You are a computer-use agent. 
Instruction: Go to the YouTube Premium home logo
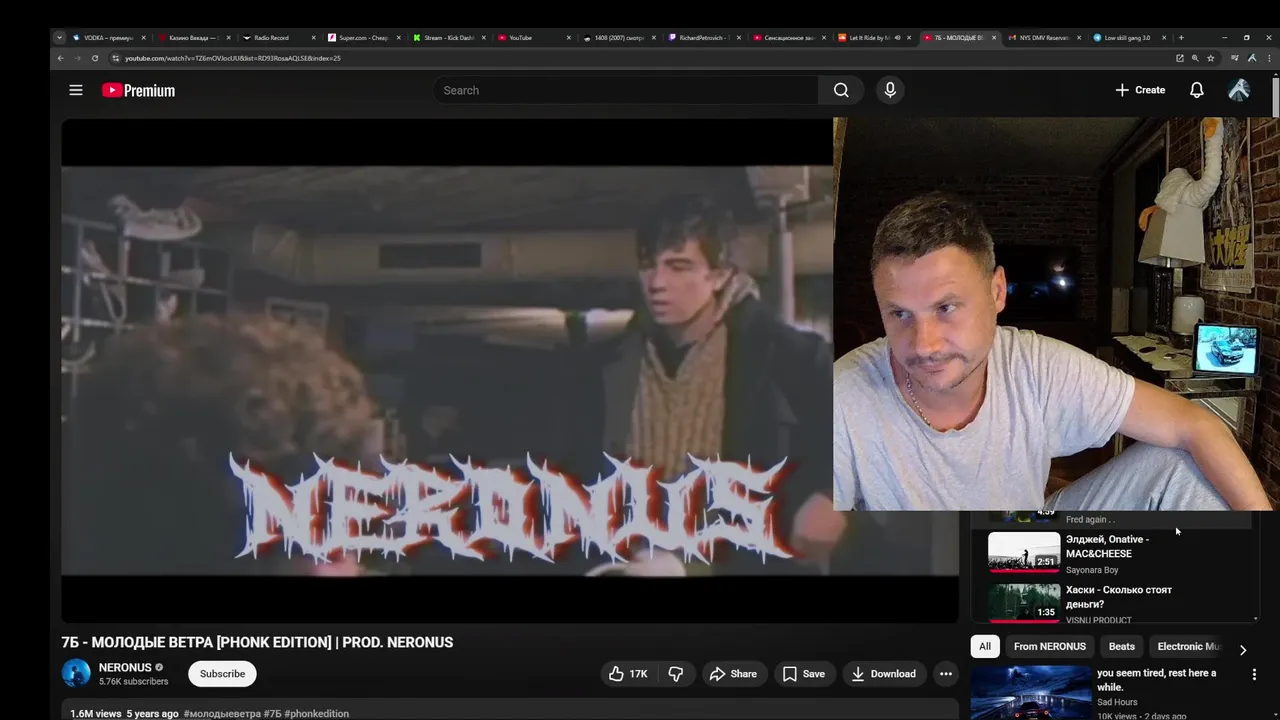(138, 90)
